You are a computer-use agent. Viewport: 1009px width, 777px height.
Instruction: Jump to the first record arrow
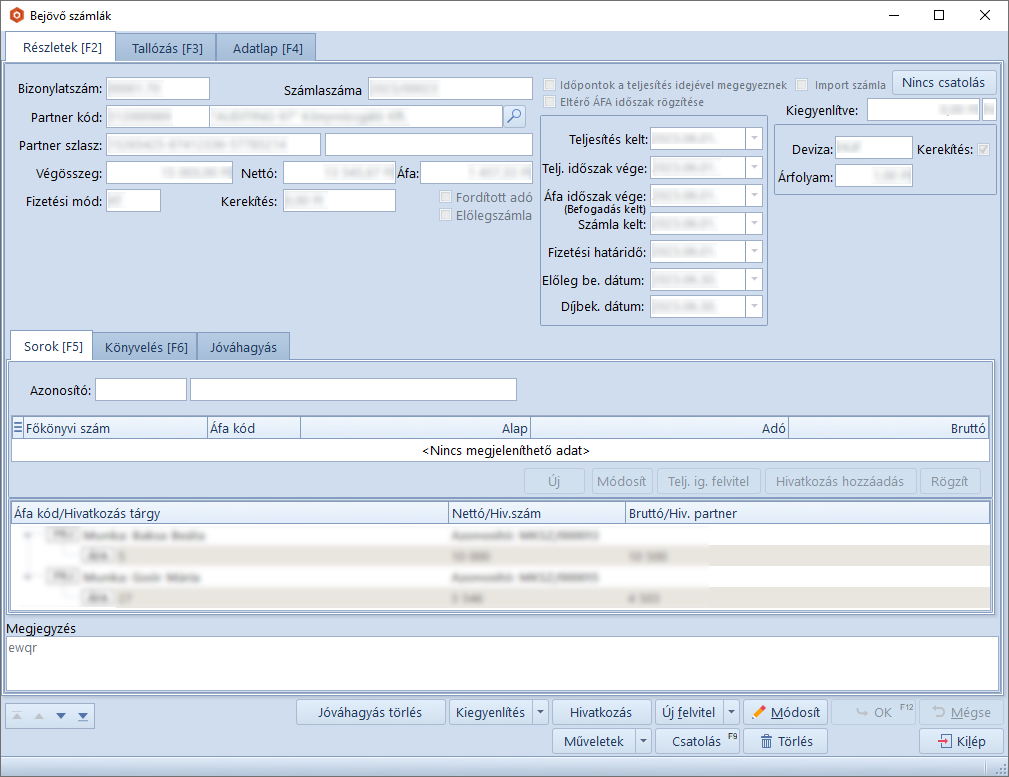[x=18, y=715]
